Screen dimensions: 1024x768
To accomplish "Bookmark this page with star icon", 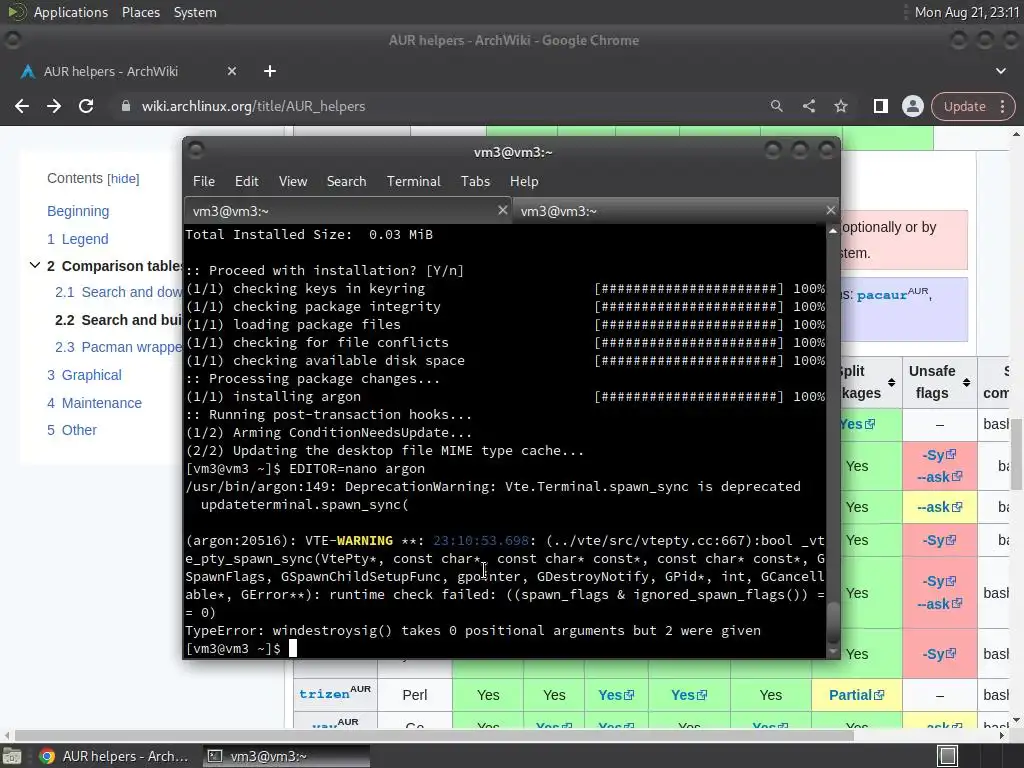I will click(x=840, y=106).
